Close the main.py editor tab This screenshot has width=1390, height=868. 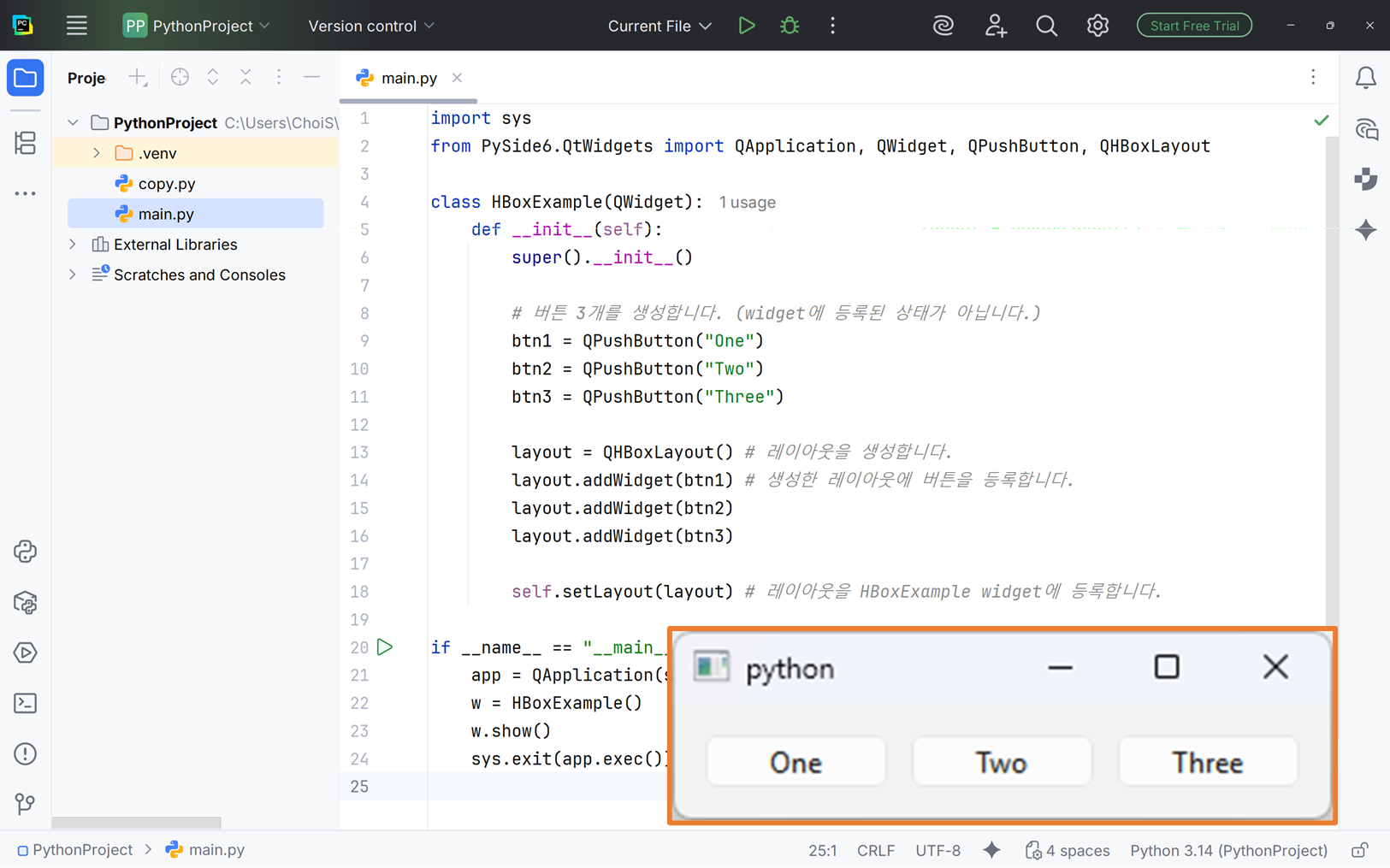point(458,78)
